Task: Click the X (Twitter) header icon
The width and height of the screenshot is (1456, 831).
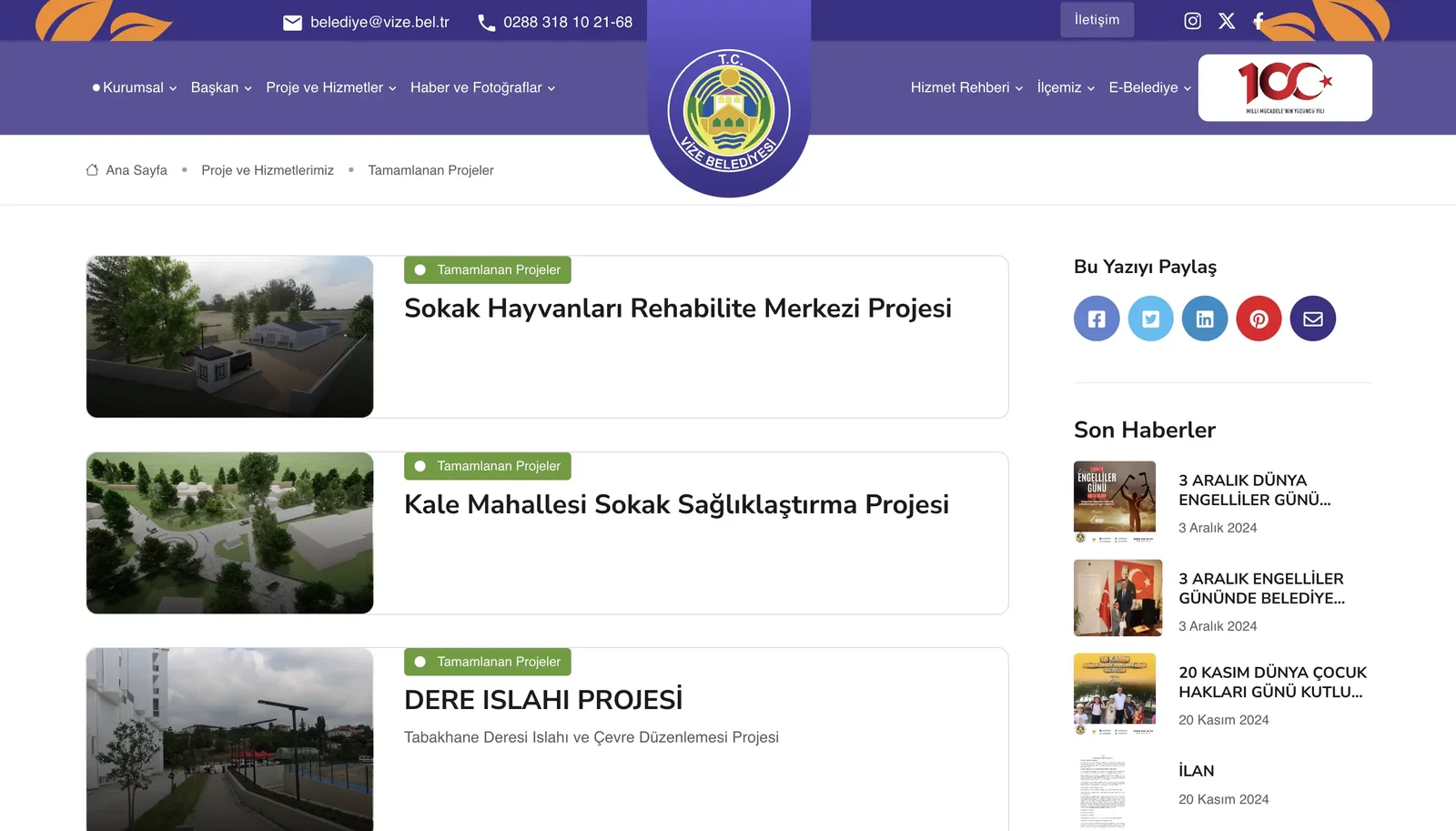Action: coord(1227,21)
